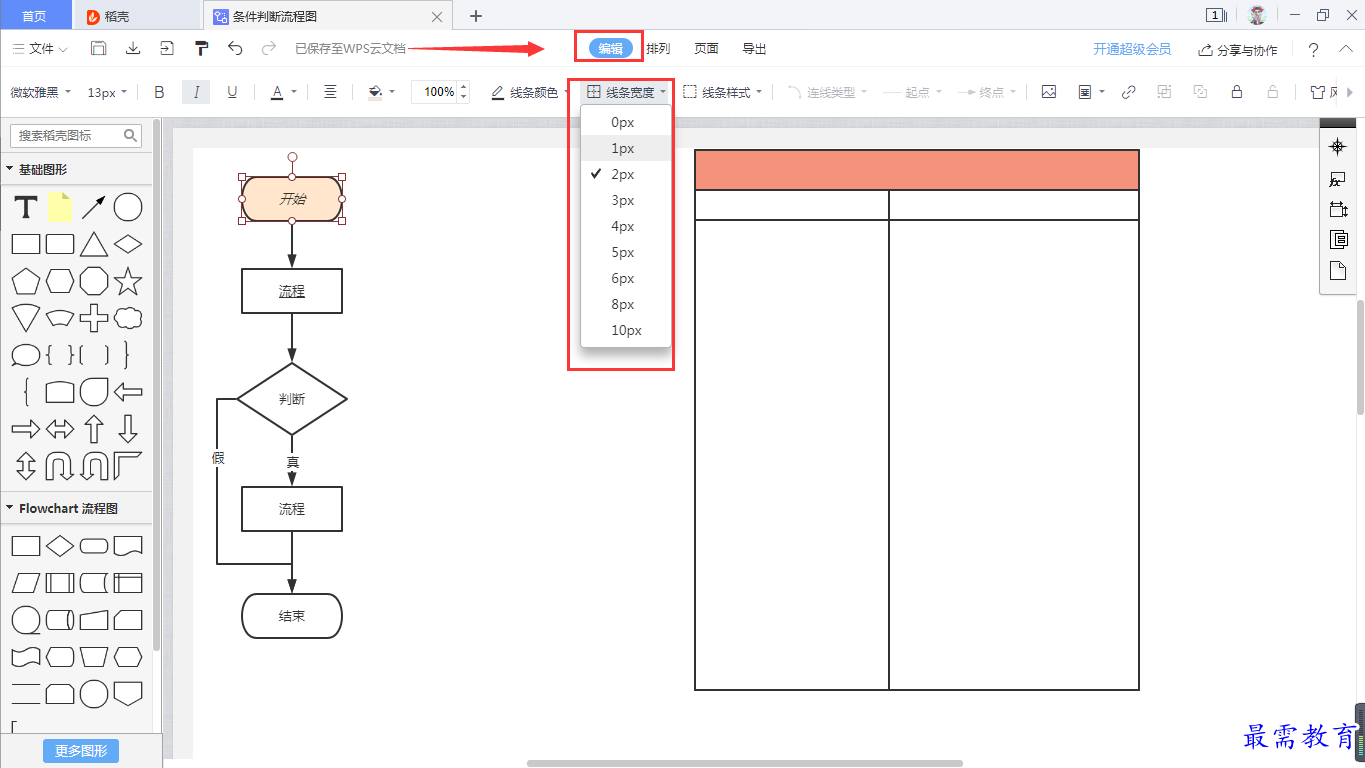Image resolution: width=1365 pixels, height=768 pixels.
Task: Toggle bold formatting
Action: (159, 92)
